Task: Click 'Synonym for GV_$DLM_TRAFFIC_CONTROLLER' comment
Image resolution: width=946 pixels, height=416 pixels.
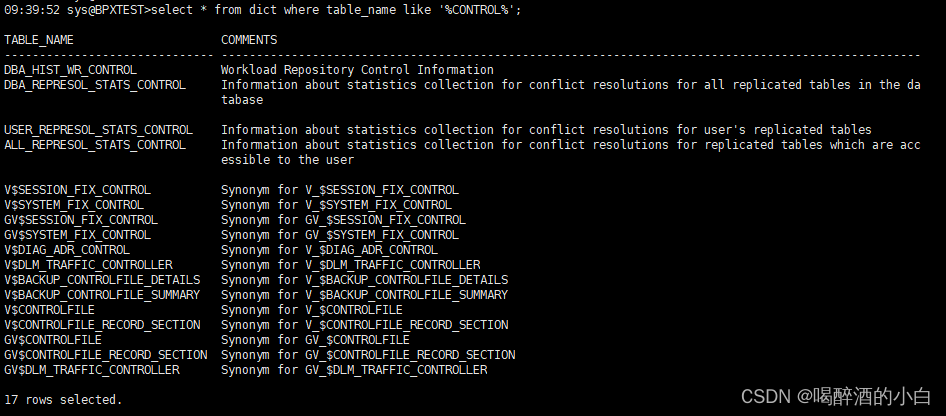Action: coord(354,370)
